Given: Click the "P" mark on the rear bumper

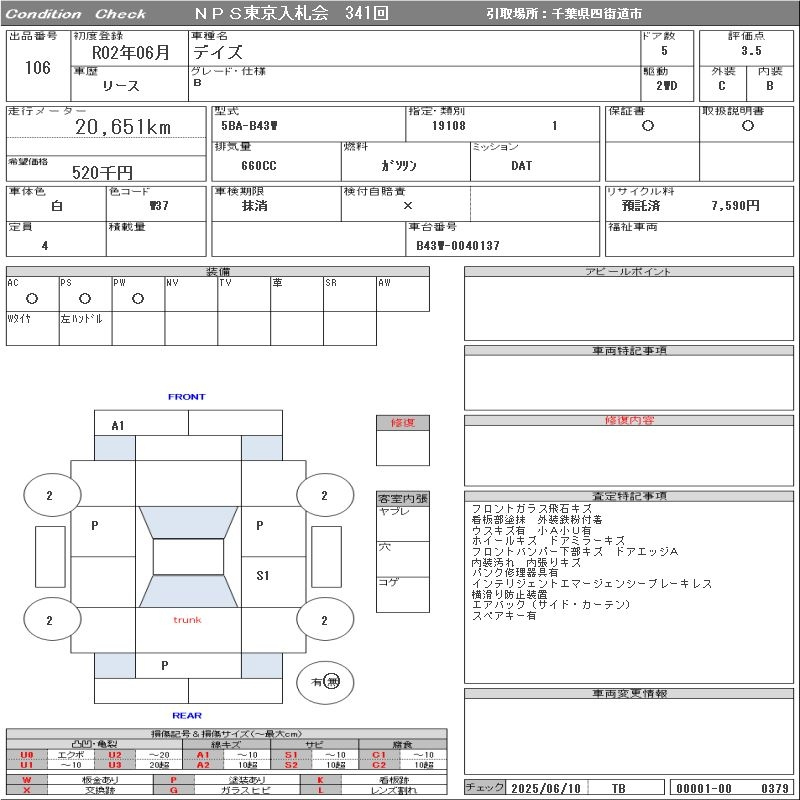Looking at the screenshot, I should 164,666.
